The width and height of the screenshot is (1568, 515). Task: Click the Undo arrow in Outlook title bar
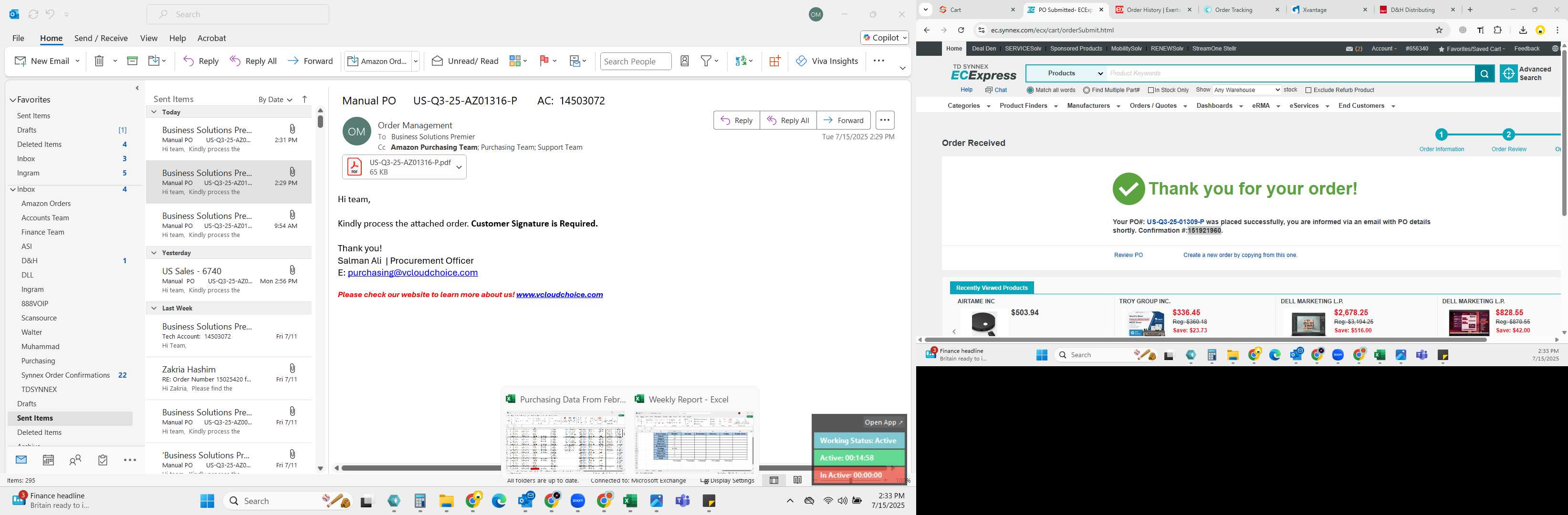pos(50,14)
